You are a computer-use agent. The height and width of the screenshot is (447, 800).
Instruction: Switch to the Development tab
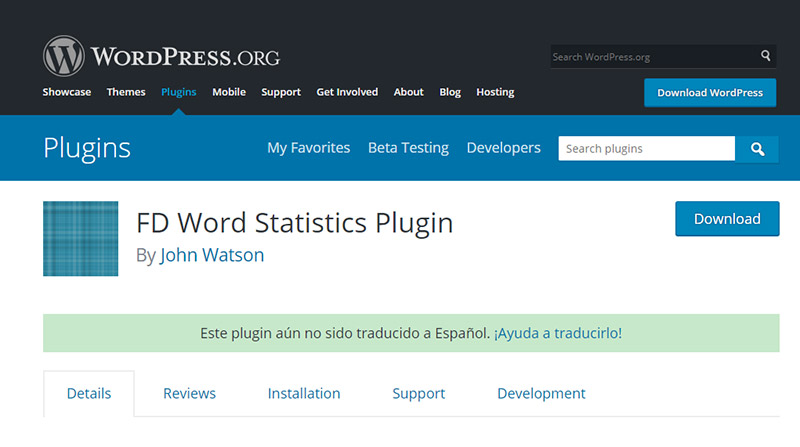[541, 393]
